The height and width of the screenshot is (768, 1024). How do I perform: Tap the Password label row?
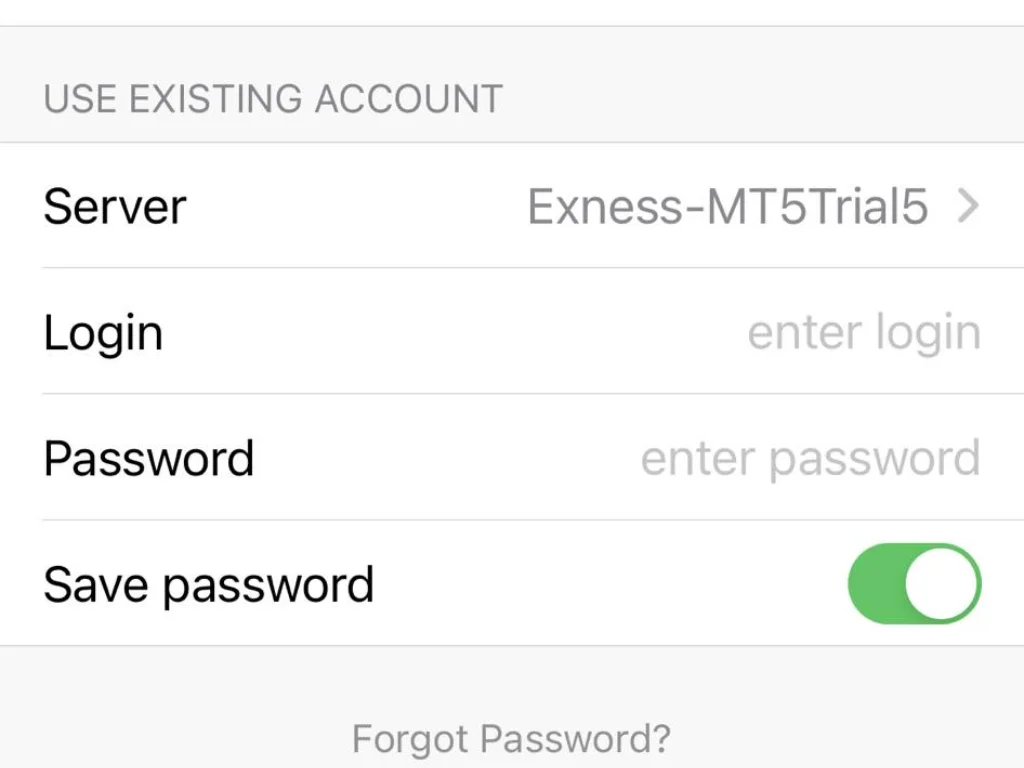148,457
